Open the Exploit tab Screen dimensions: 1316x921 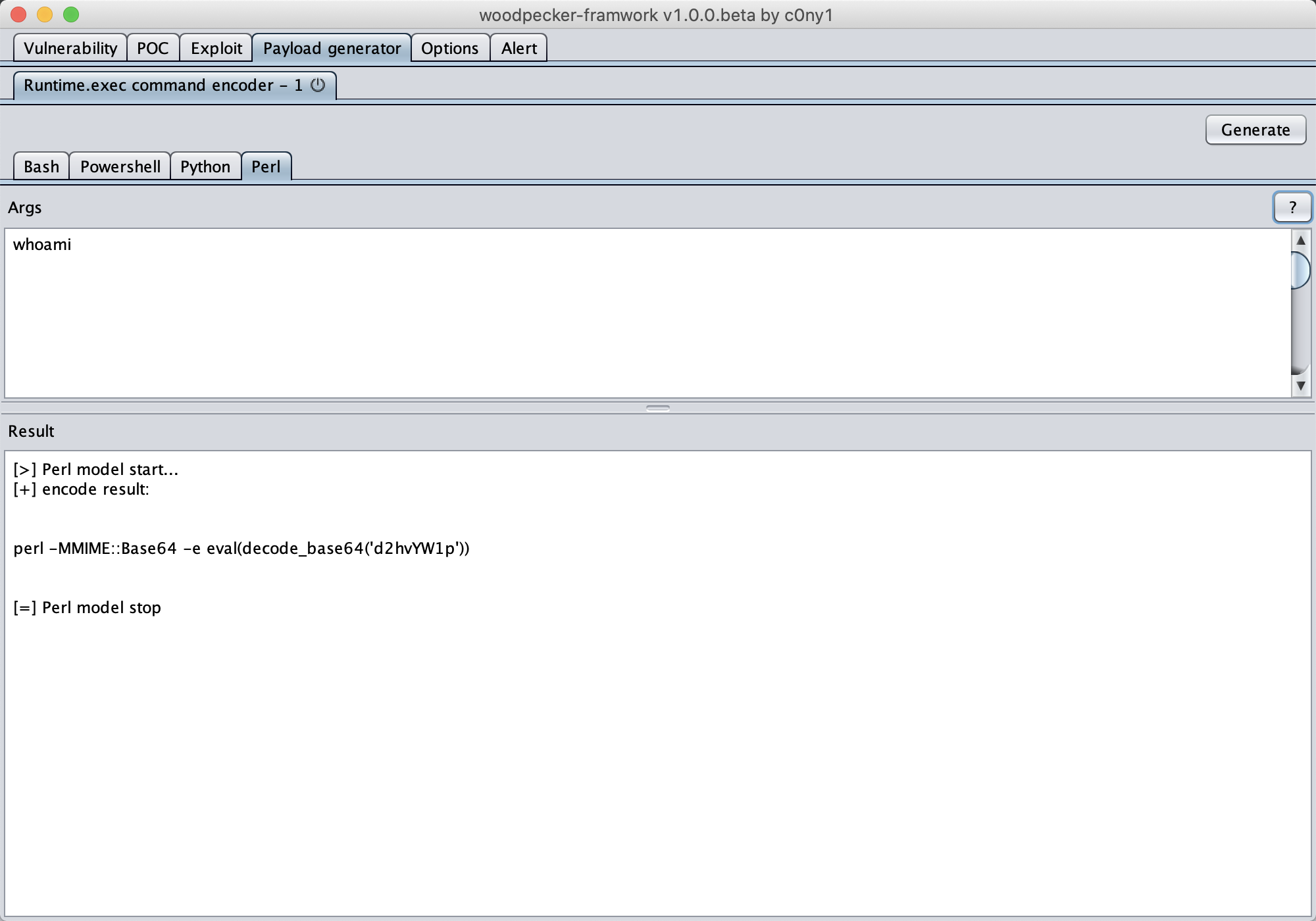point(216,48)
